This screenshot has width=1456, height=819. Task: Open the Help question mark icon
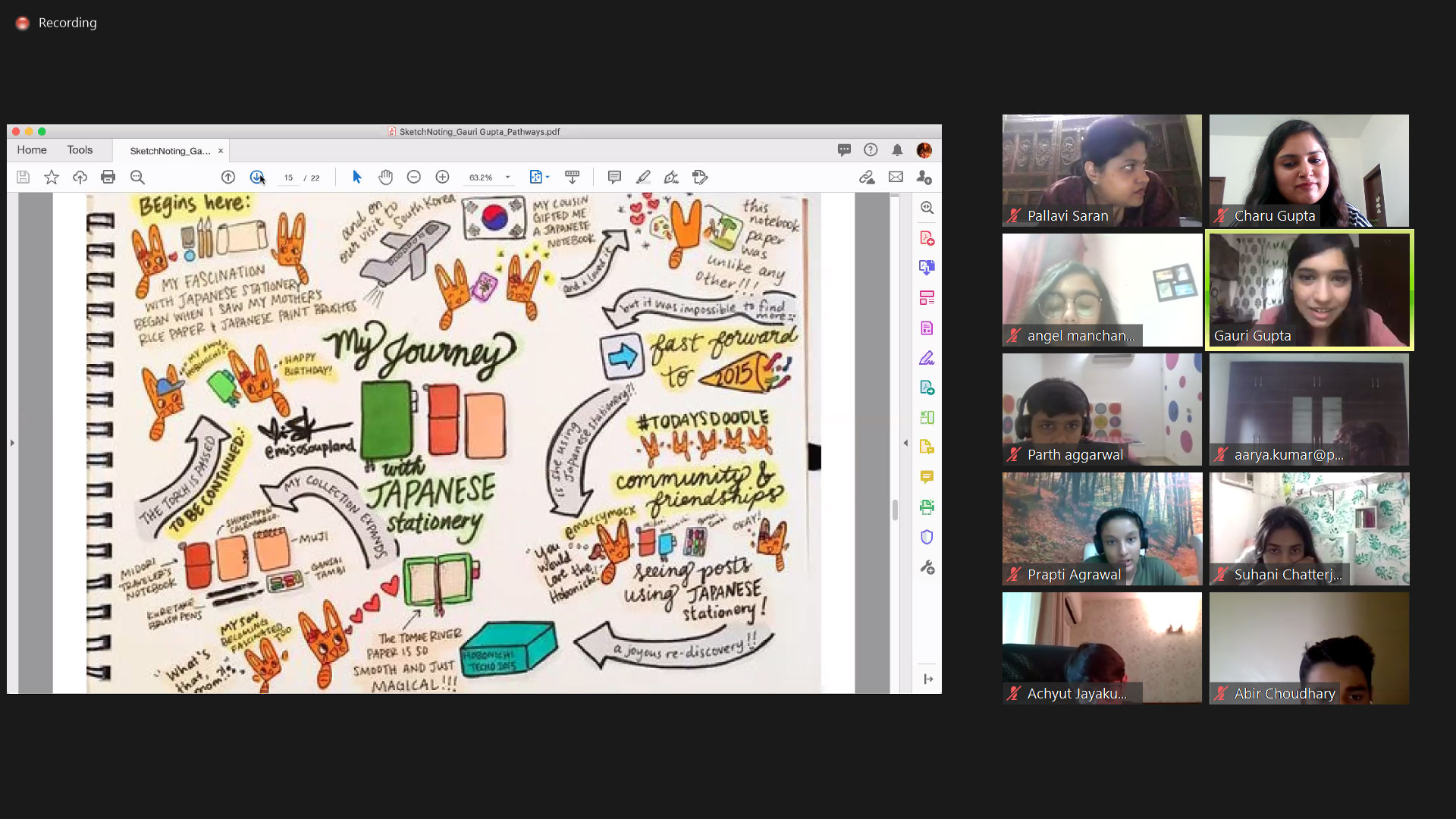coord(871,150)
